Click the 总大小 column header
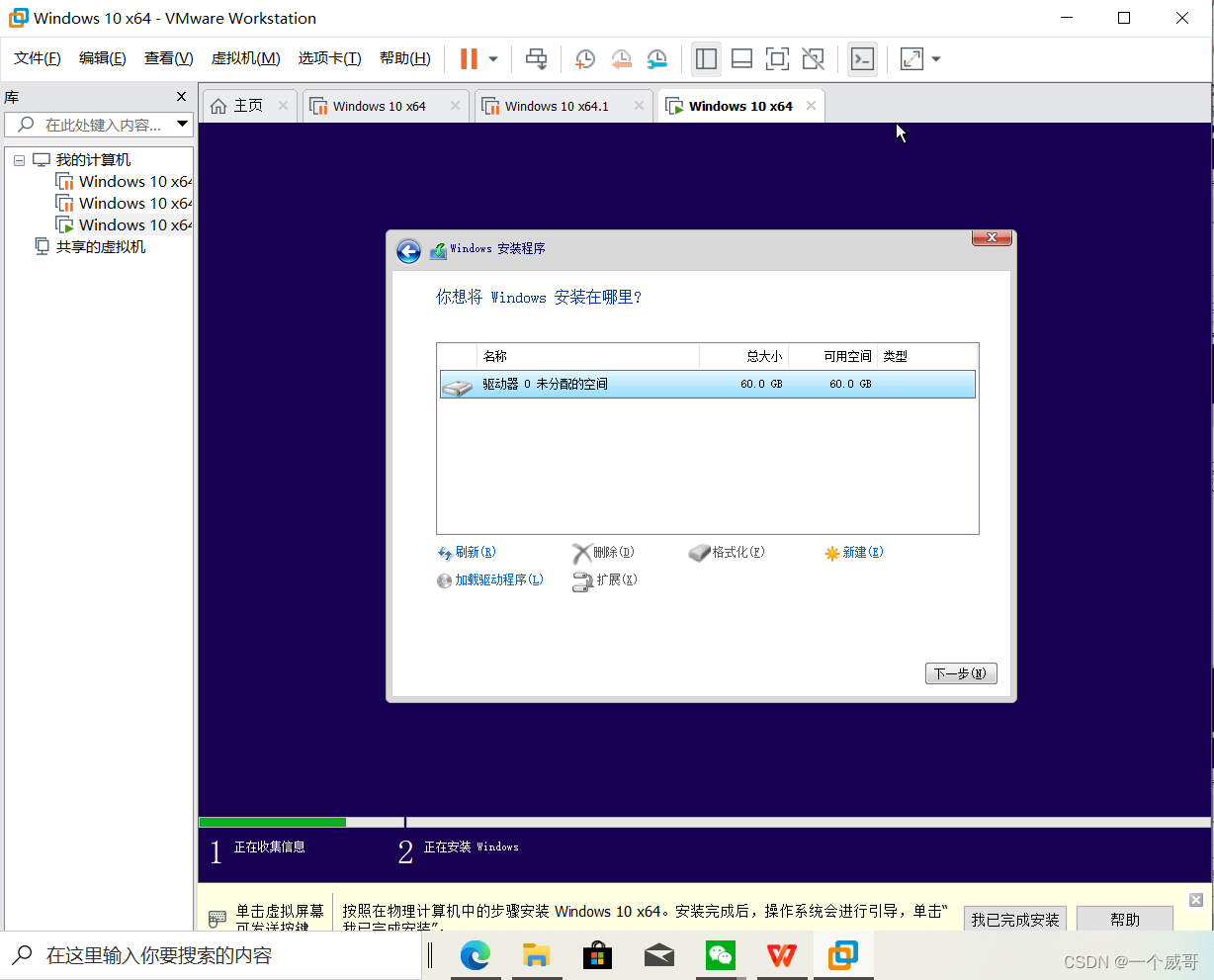Screen dimensions: 1214x980 pyautogui.click(x=744, y=356)
